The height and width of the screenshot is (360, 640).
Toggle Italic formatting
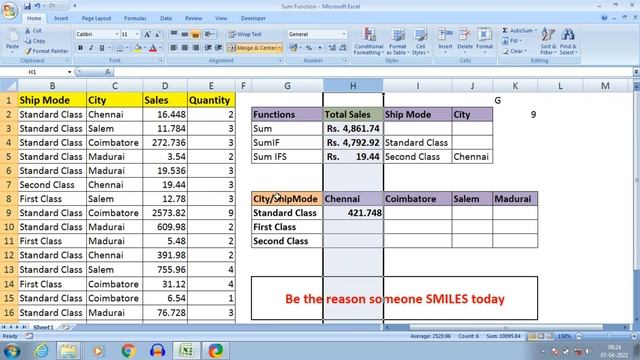[91, 48]
